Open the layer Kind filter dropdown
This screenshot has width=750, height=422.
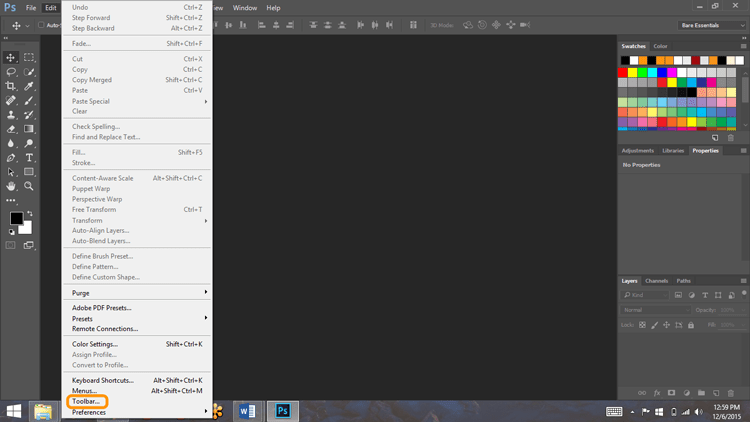pyautogui.click(x=644, y=295)
